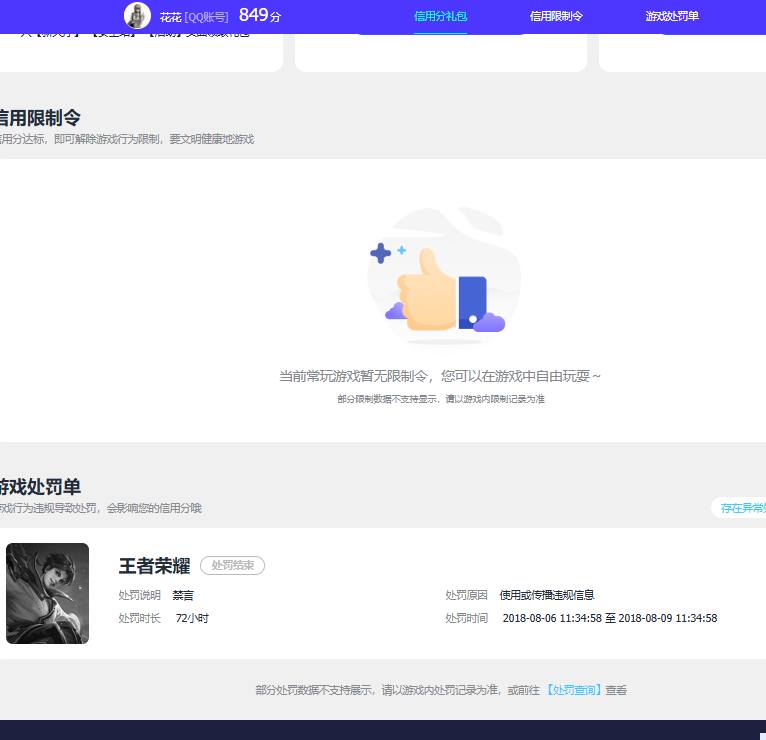Click the 游戏行为违规导致处罚 subtitle
Screen dimensions: 766x740
101,508
